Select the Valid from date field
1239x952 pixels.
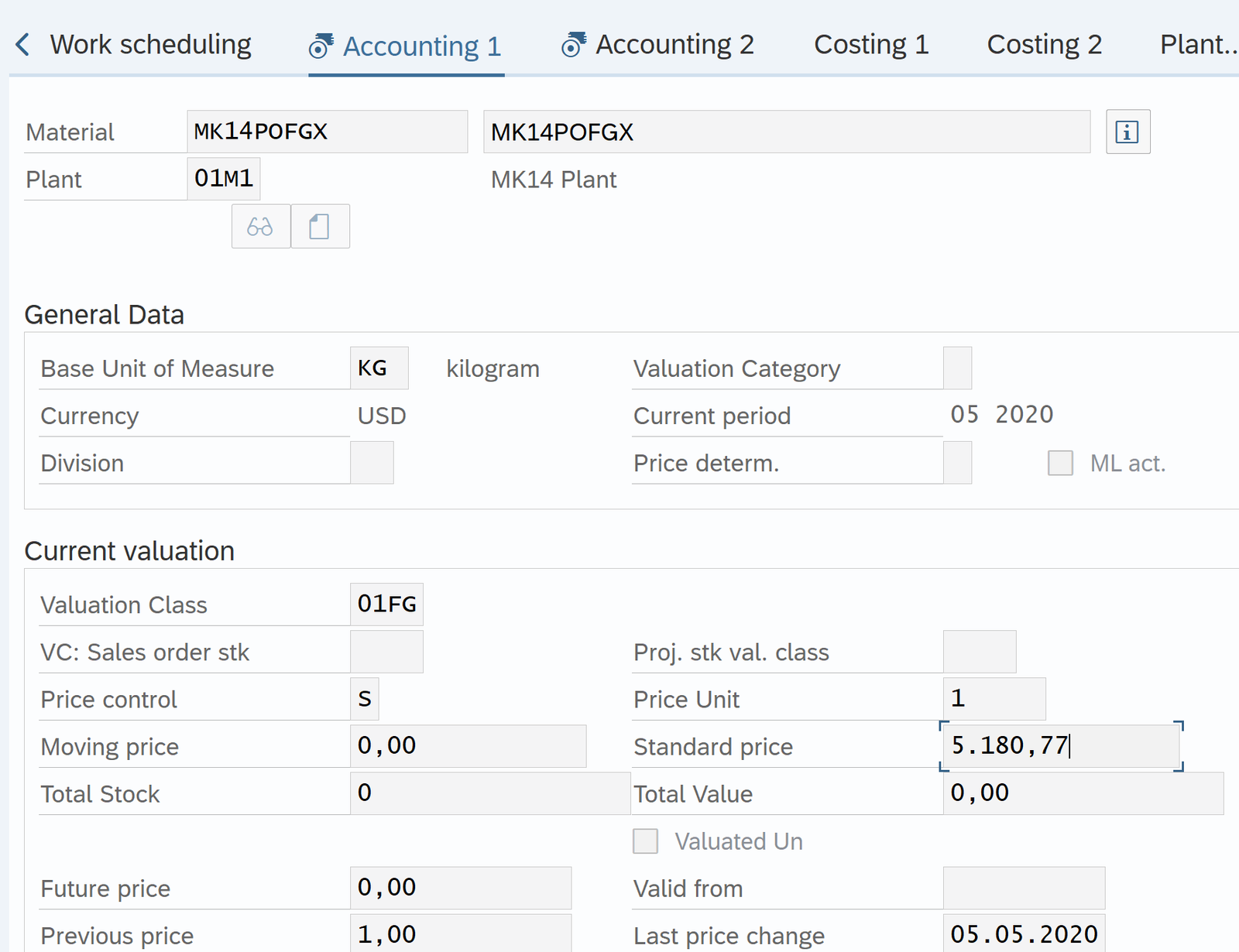[1023, 888]
